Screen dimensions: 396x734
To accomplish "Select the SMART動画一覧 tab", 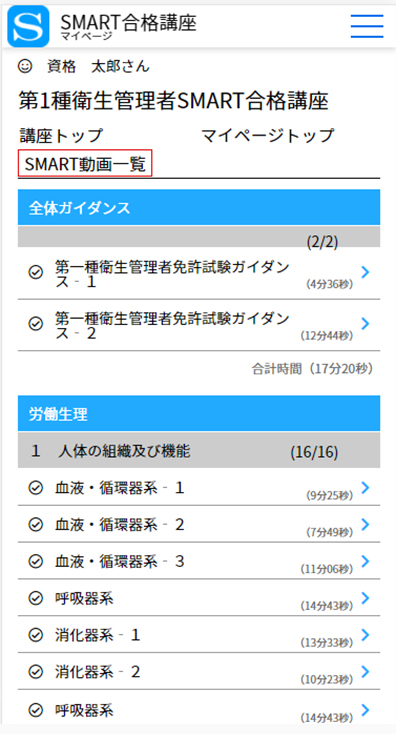I will [x=85, y=164].
